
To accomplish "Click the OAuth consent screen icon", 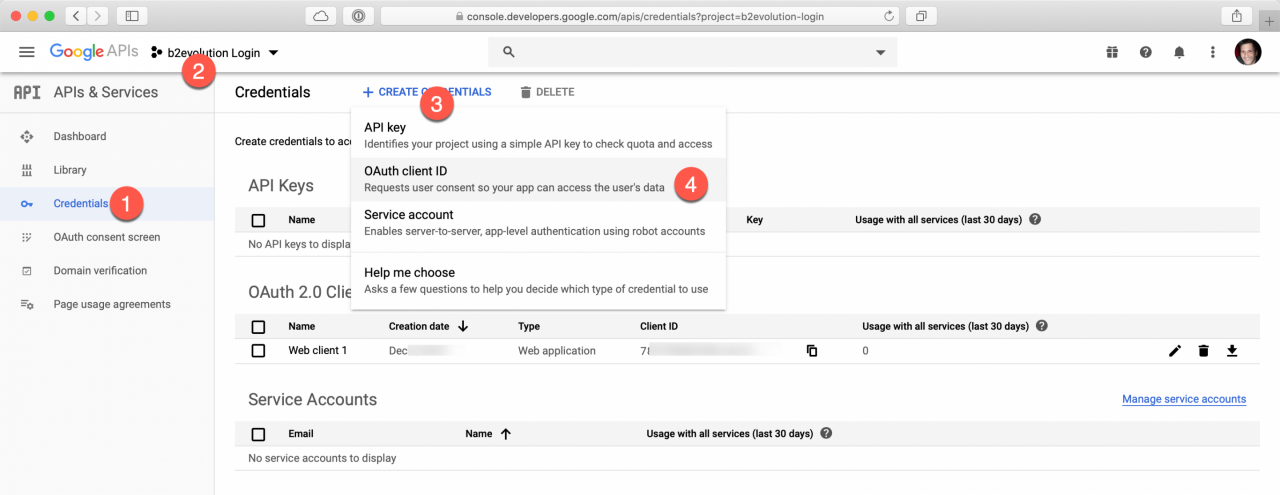I will 27,237.
